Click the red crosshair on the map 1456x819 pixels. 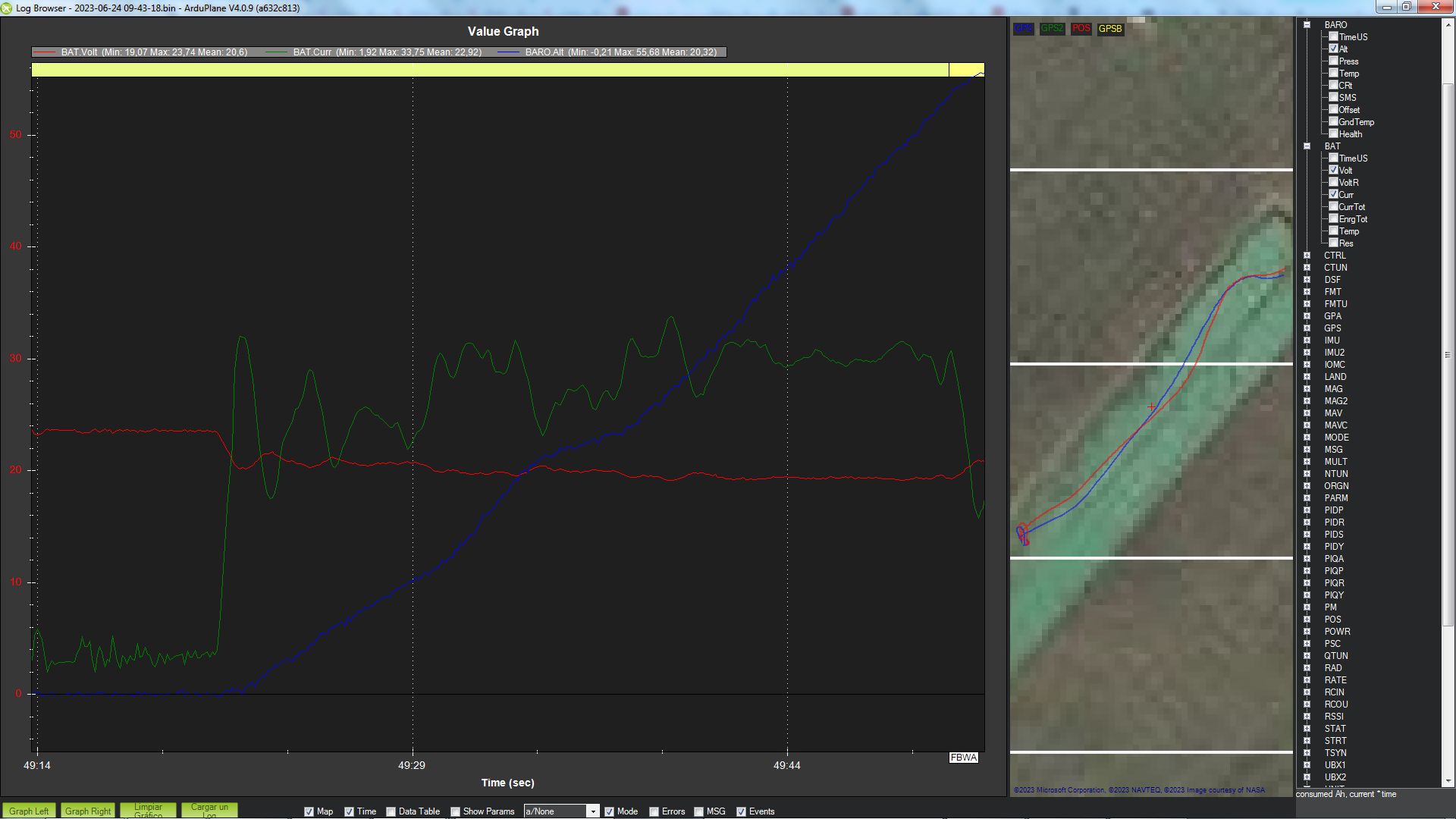pos(1151,407)
